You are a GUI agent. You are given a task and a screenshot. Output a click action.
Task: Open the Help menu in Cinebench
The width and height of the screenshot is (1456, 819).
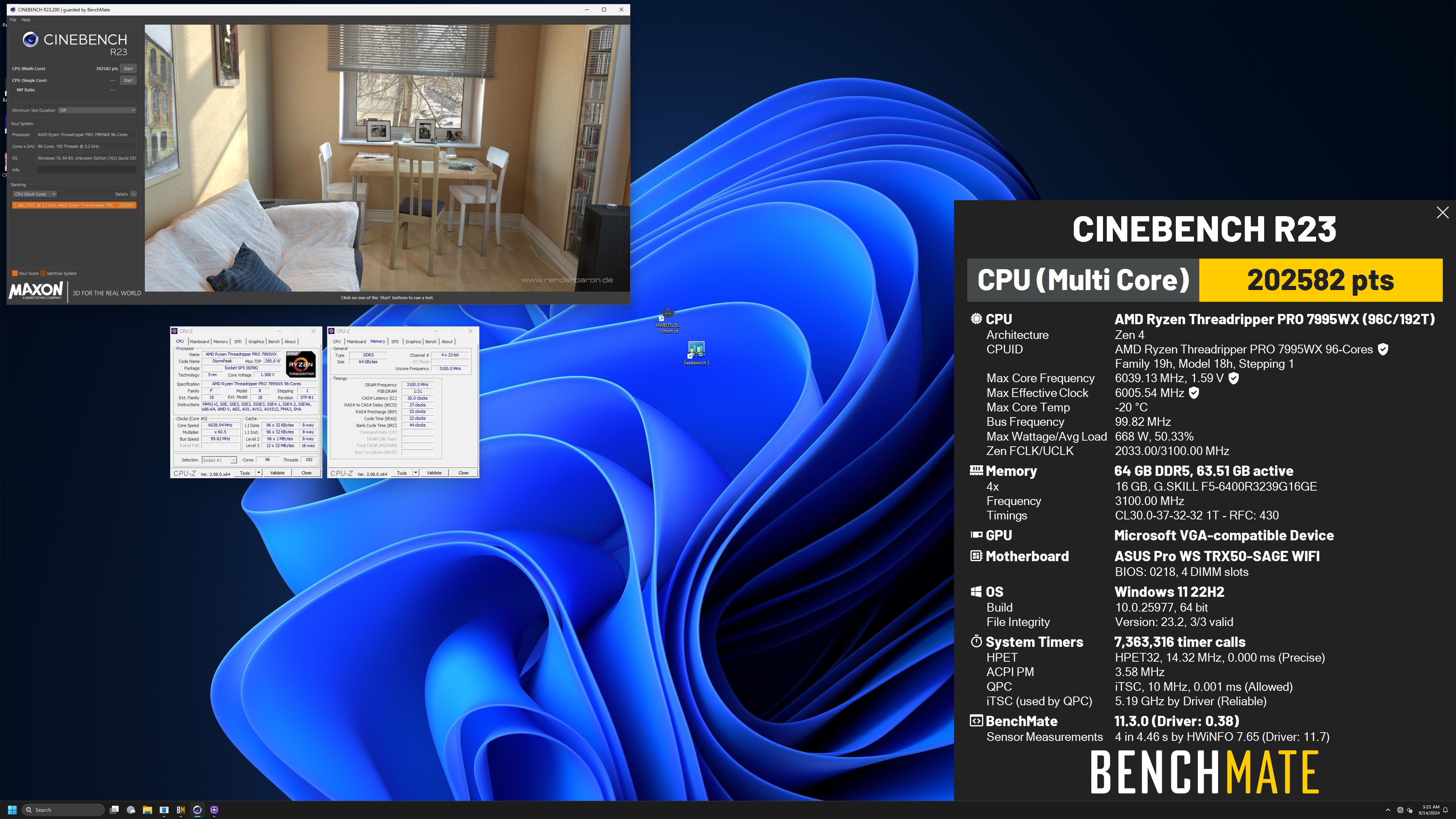point(26,20)
